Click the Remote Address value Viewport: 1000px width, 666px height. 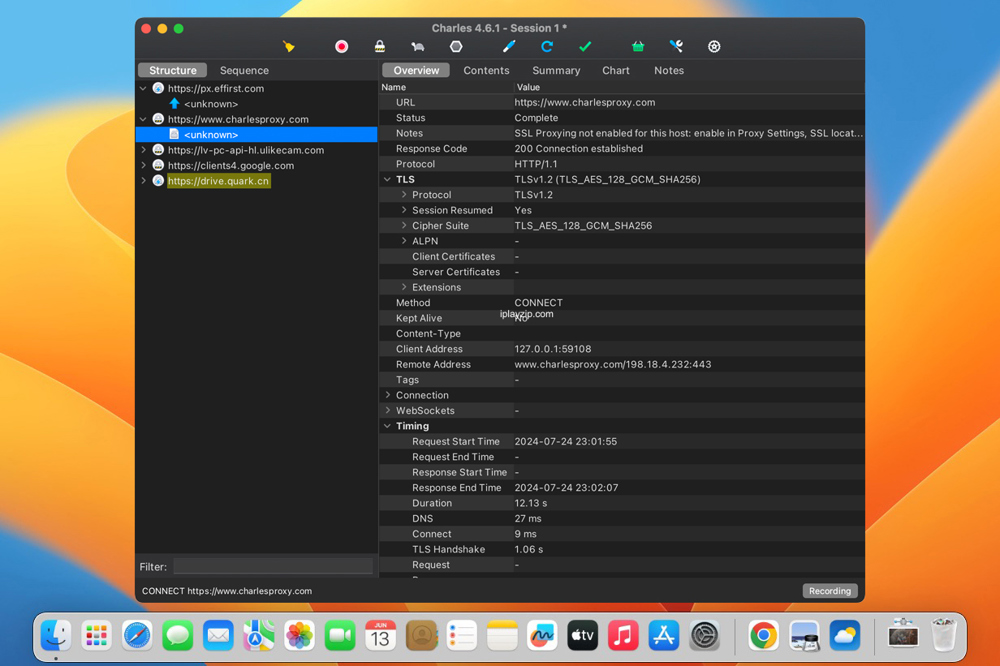(x=613, y=364)
